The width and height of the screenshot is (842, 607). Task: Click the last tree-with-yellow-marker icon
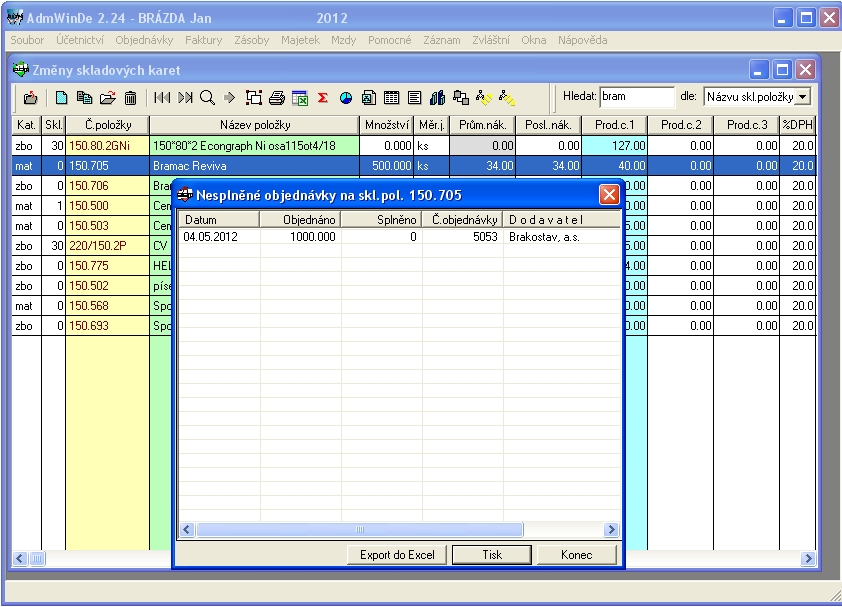point(507,98)
